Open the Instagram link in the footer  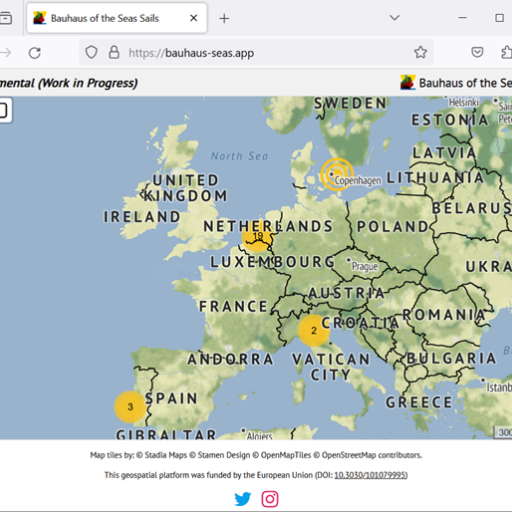tap(270, 499)
